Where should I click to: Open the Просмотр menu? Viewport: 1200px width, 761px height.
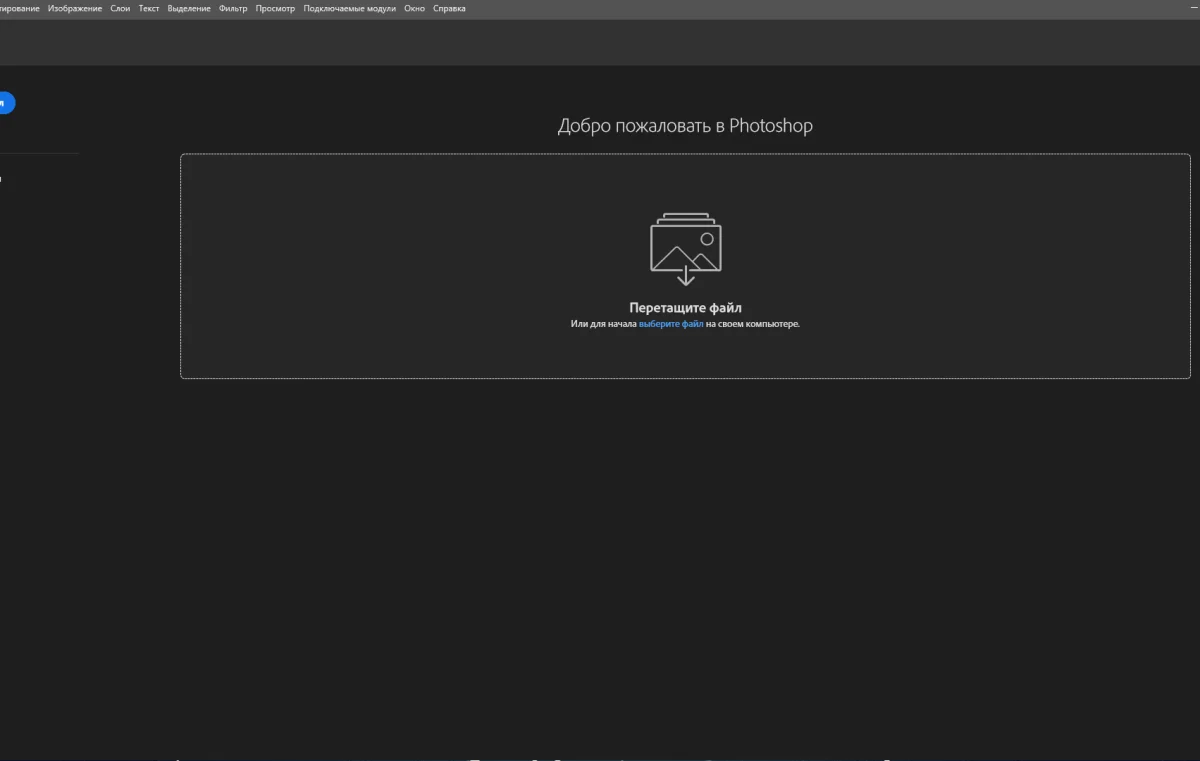coord(275,9)
